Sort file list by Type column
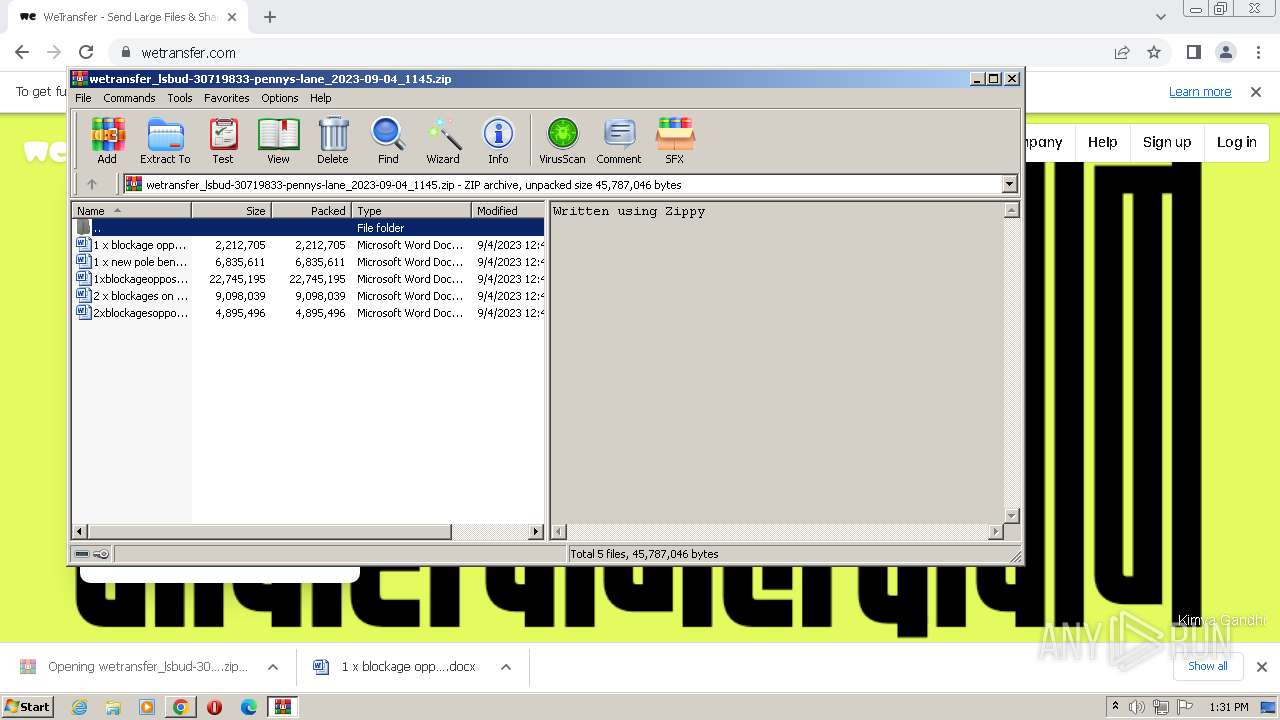The width and height of the screenshot is (1280, 720). tap(411, 211)
